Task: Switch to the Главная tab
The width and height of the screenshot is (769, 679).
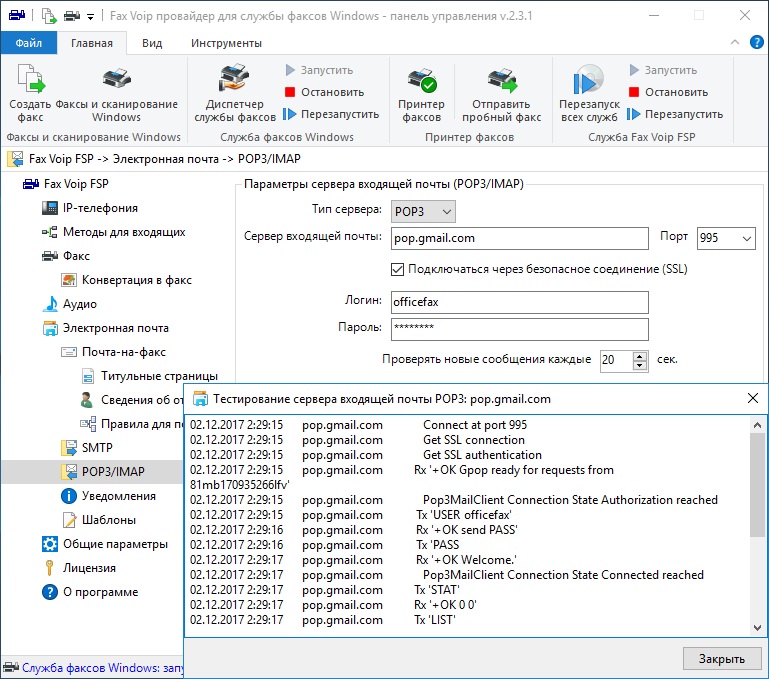Action: pos(92,43)
